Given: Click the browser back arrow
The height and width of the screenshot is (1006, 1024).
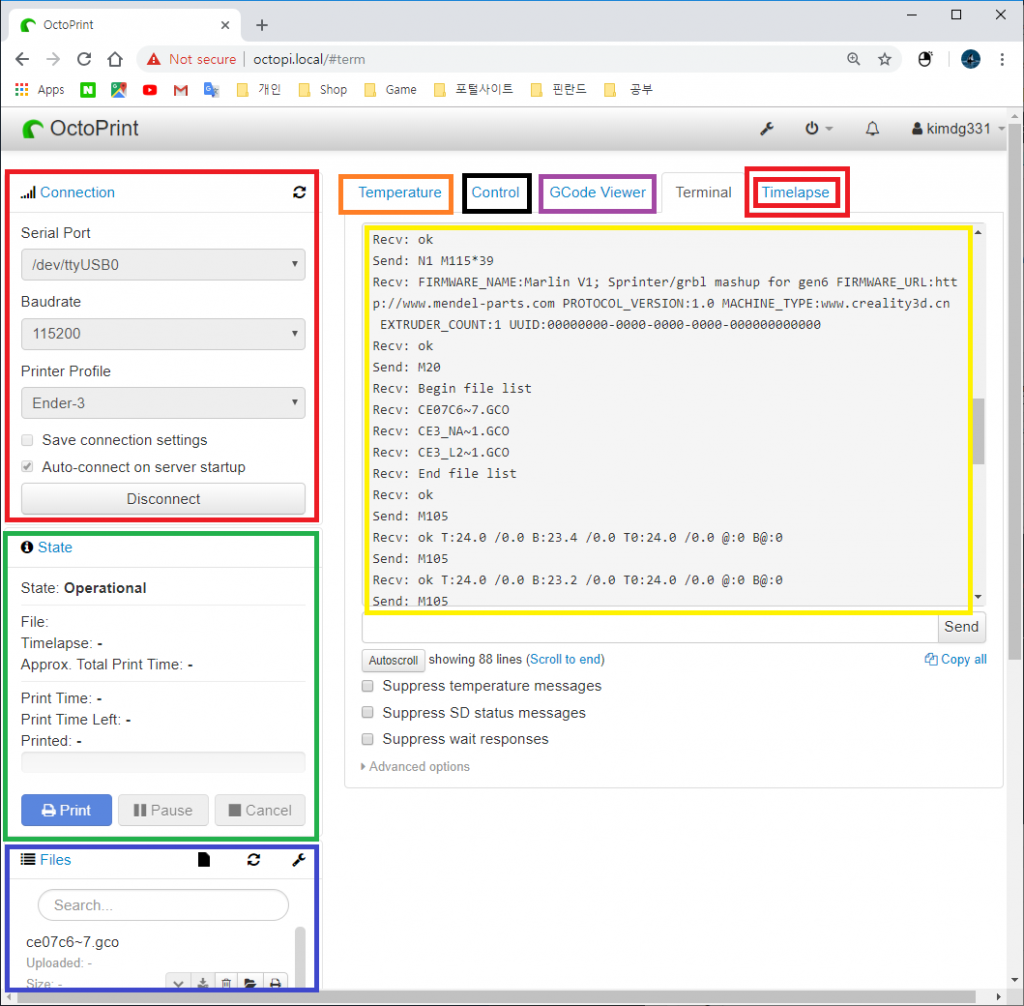Looking at the screenshot, I should (22, 59).
